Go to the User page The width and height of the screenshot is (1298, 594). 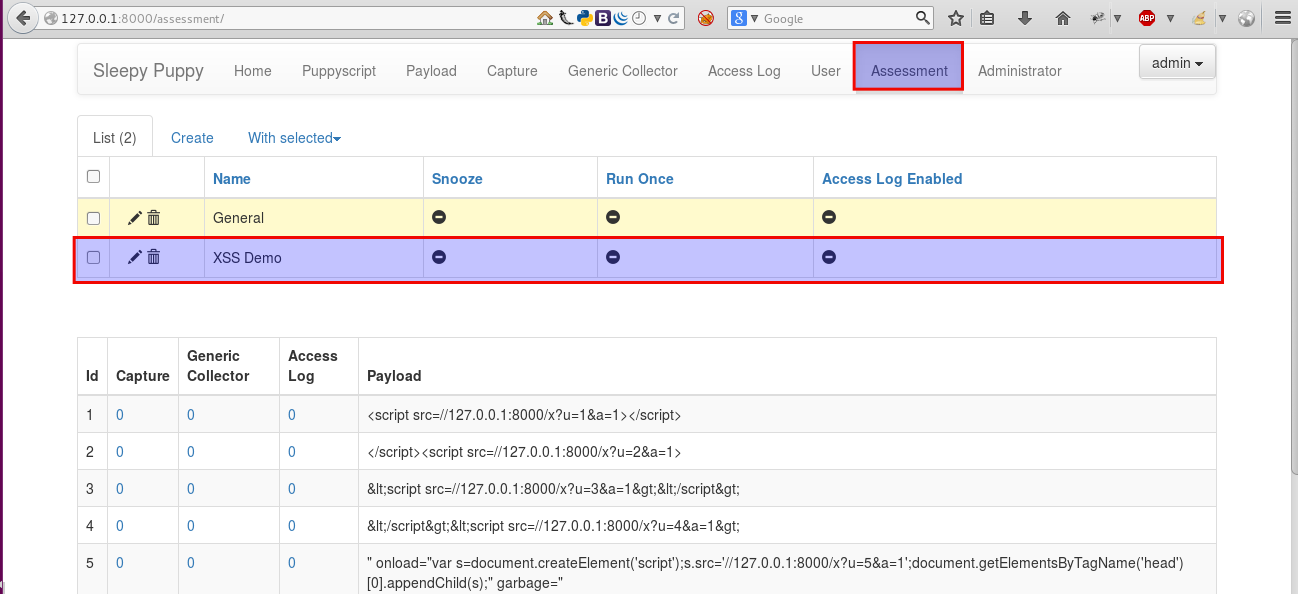[826, 71]
